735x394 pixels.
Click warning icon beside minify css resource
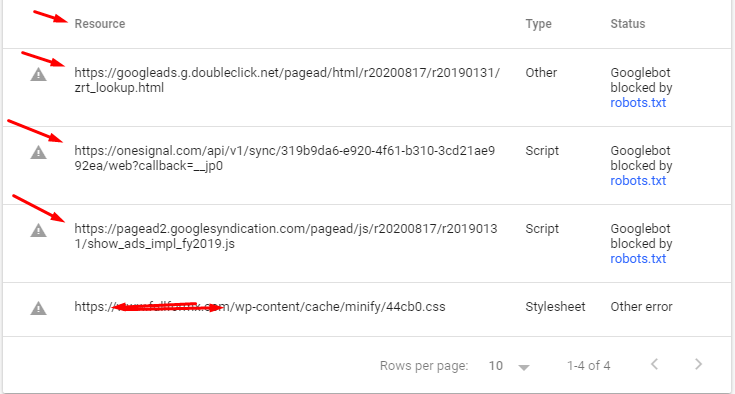[38, 308]
